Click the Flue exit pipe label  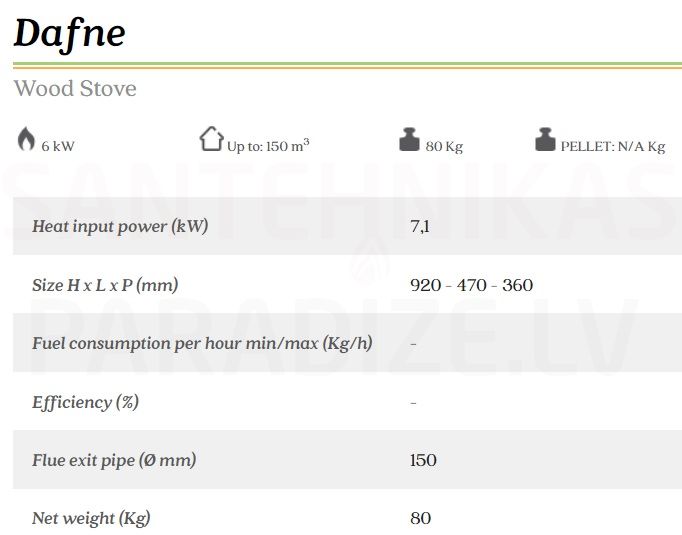(x=114, y=460)
